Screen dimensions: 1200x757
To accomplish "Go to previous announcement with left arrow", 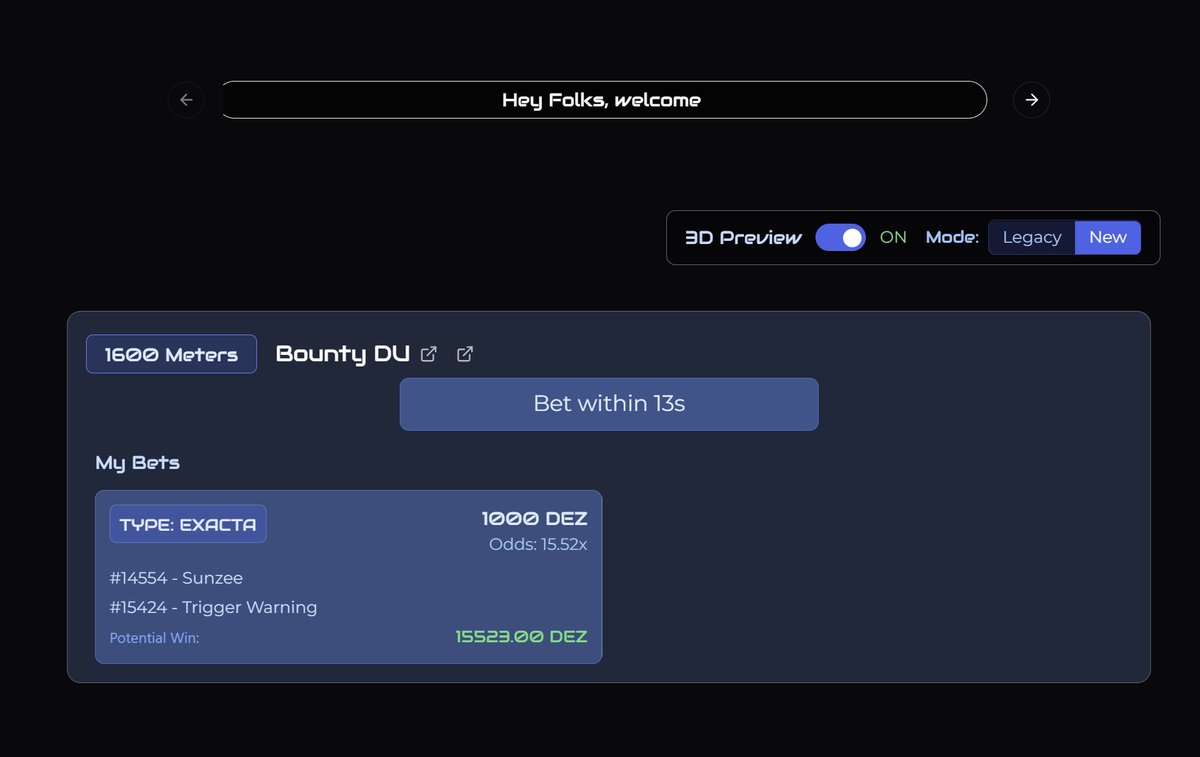I will point(186,100).
